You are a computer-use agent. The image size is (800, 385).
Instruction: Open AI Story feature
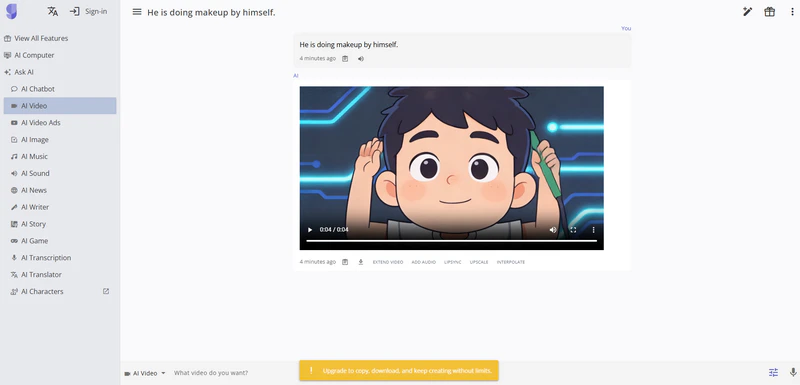coord(60,223)
